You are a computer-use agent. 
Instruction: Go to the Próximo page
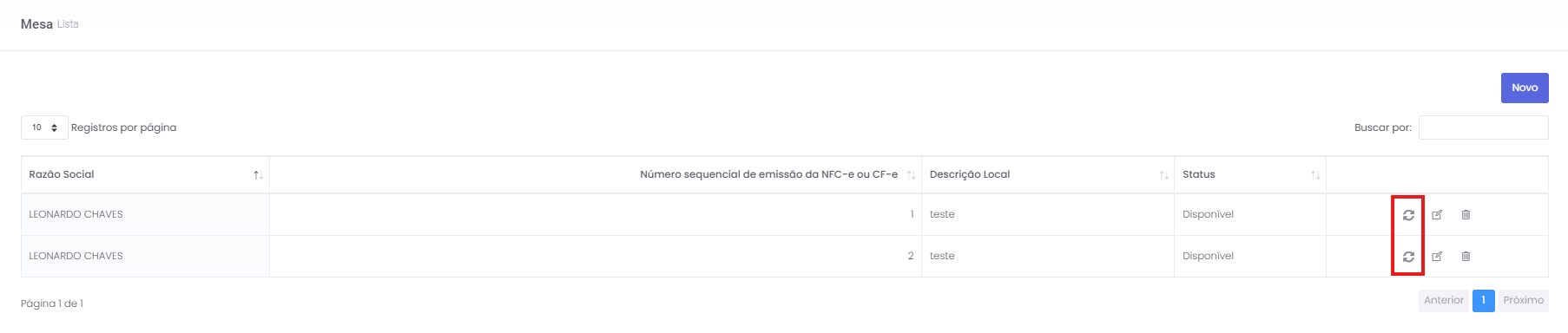tap(1524, 300)
